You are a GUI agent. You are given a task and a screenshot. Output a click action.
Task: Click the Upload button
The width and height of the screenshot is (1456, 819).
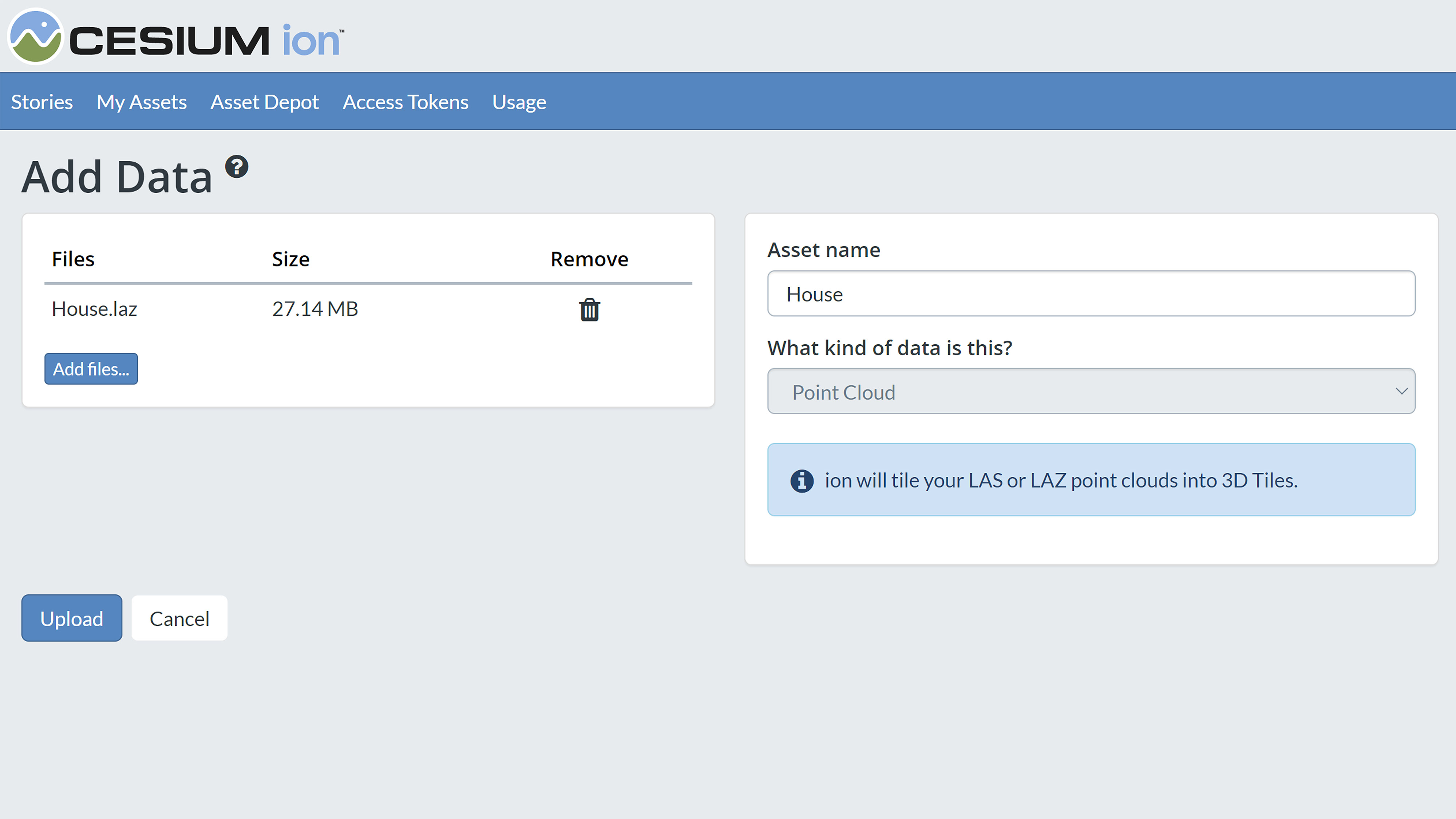tap(71, 618)
